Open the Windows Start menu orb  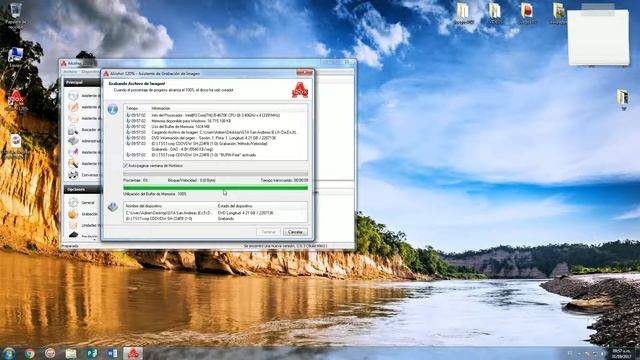tap(9, 353)
